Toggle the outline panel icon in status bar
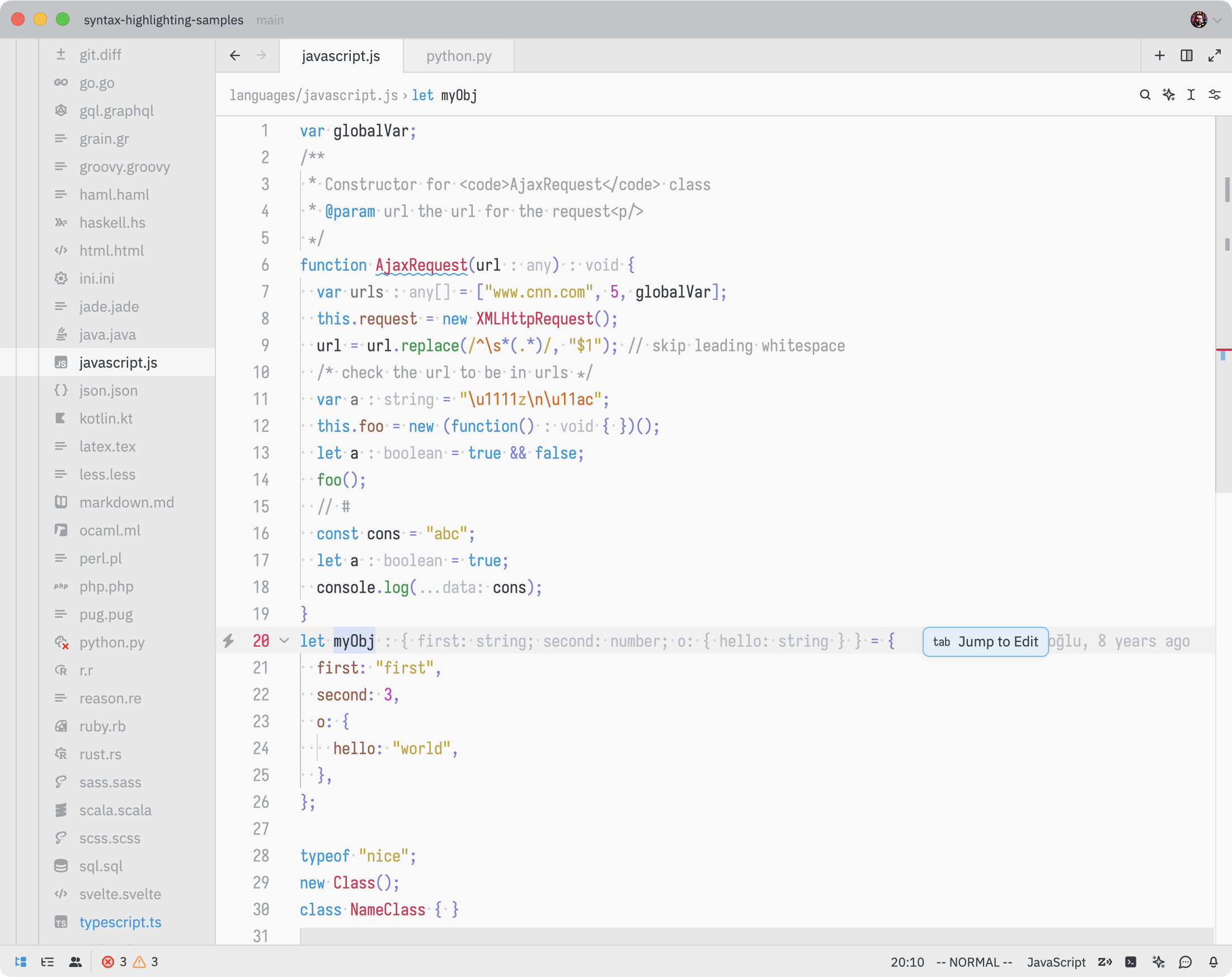Screen dimensions: 1232x977 coord(48,961)
